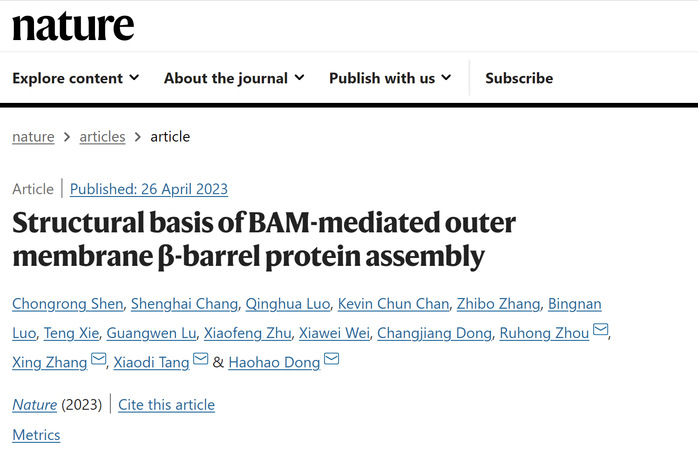This screenshot has height=454, width=698.
Task: Select author Guangwen Lu
Action: 151,333
